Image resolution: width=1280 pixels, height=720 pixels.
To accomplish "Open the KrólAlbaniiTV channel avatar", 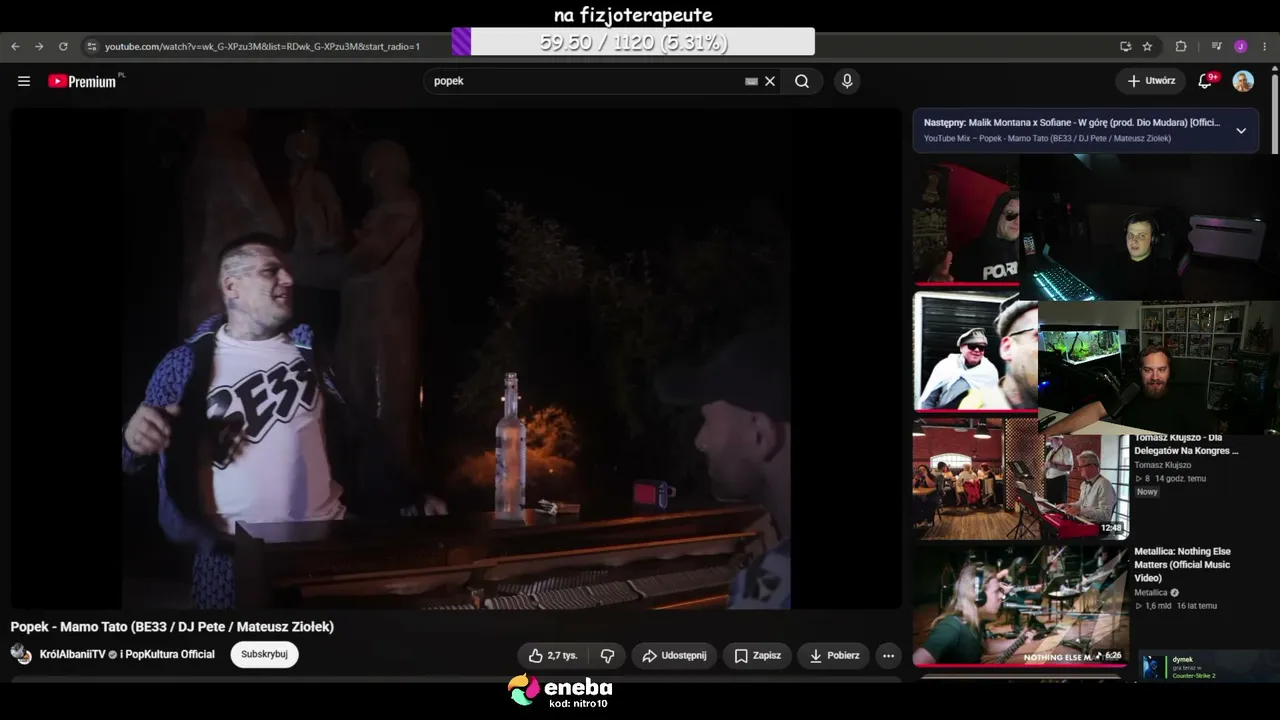I will point(21,655).
